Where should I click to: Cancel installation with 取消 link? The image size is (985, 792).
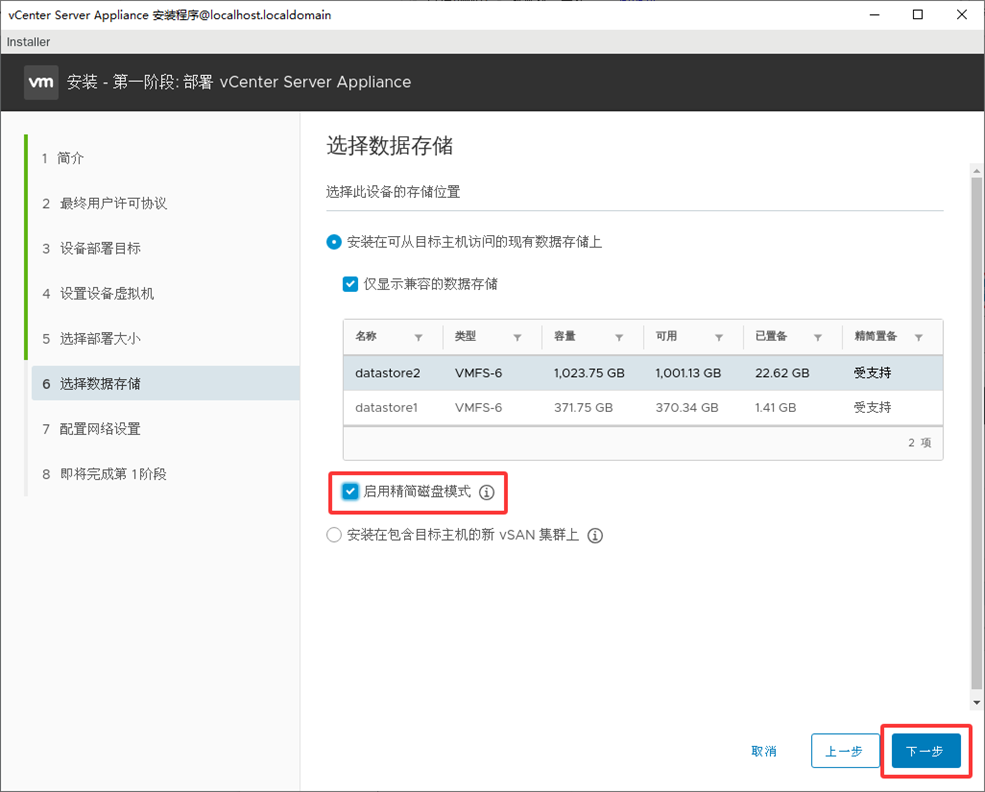tap(764, 751)
